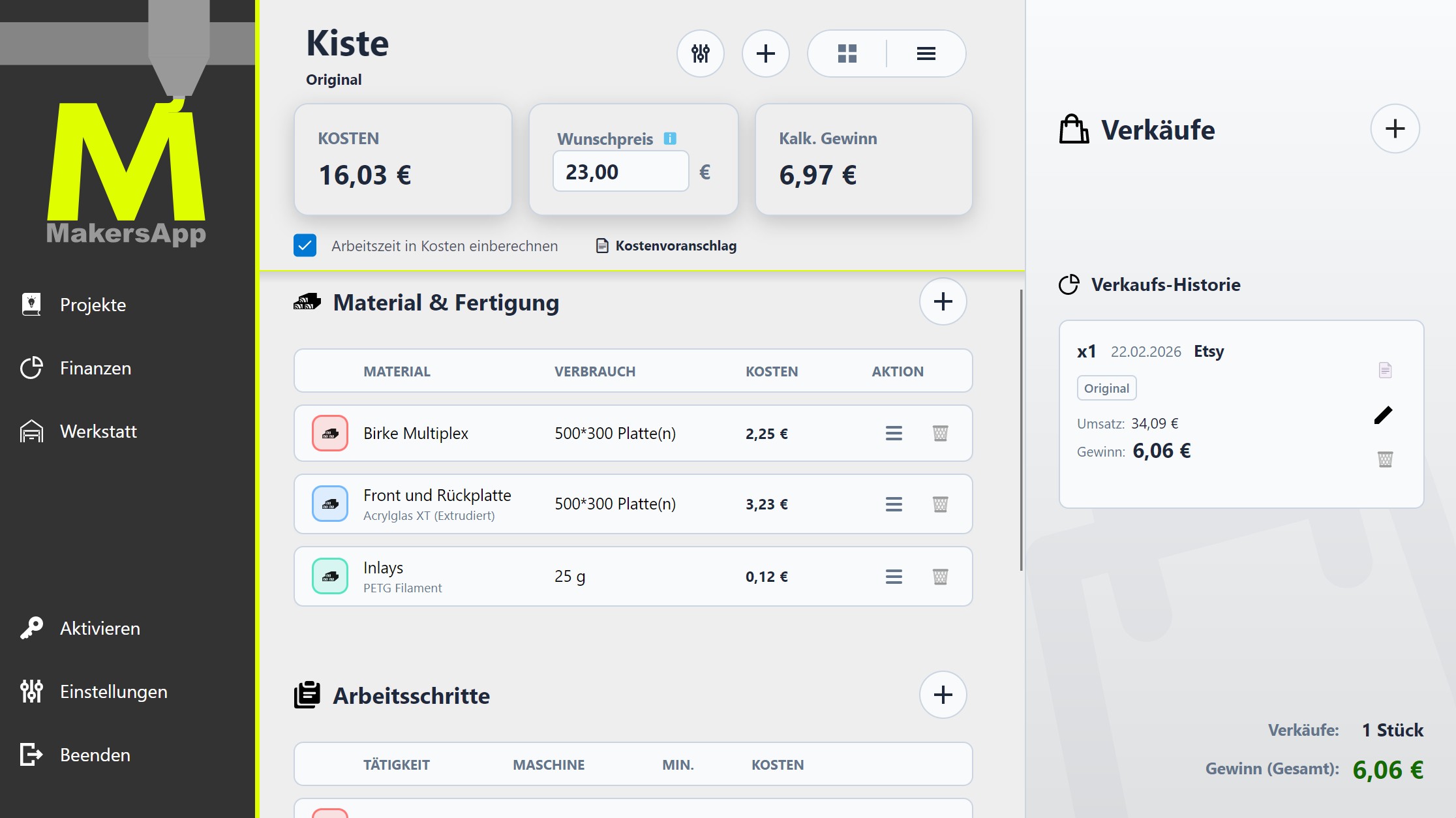This screenshot has height=818, width=1456.
Task: Click the Umsatz value 34,09 €
Action: point(1155,423)
